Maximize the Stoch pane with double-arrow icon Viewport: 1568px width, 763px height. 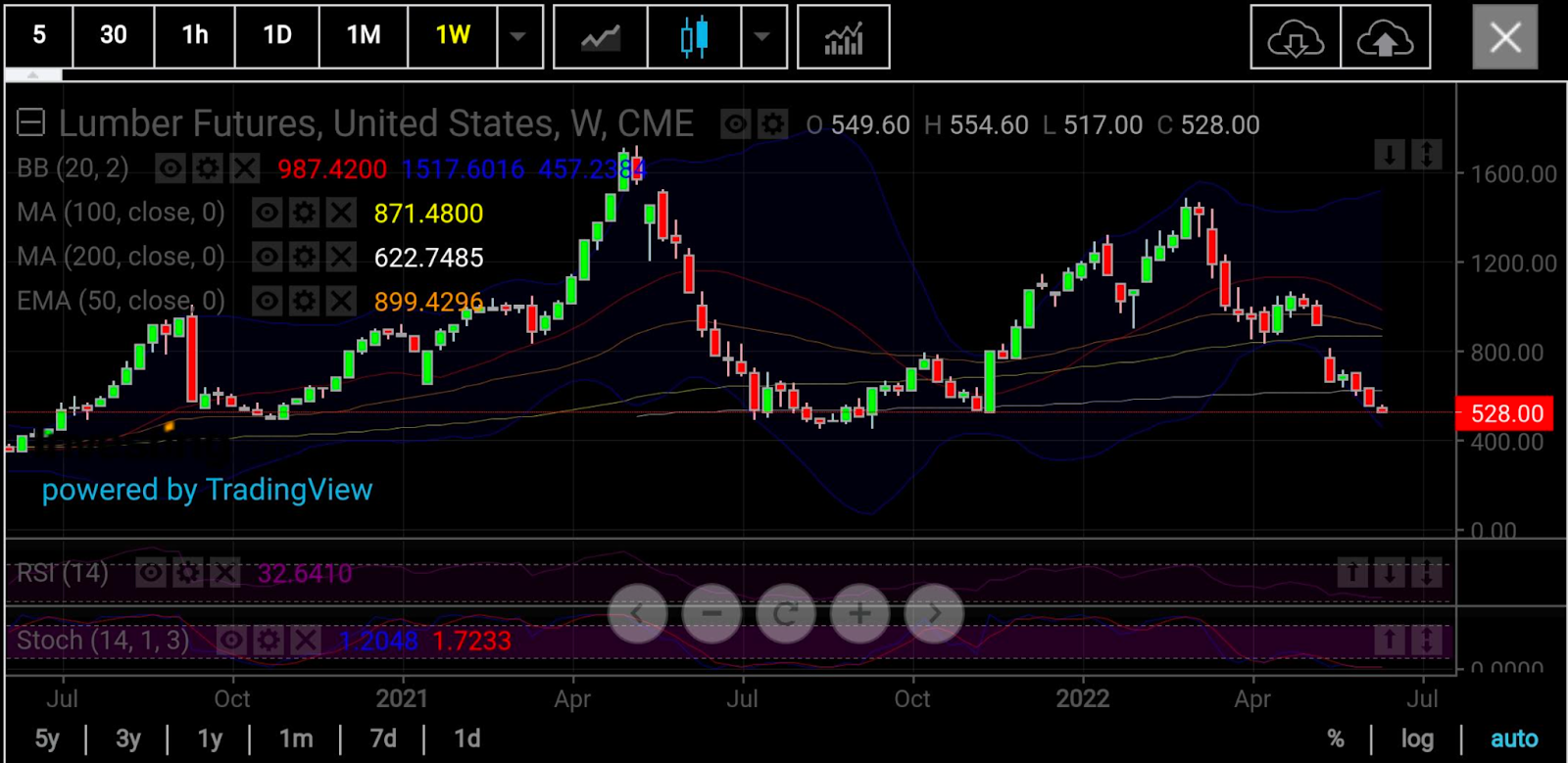[x=1427, y=640]
